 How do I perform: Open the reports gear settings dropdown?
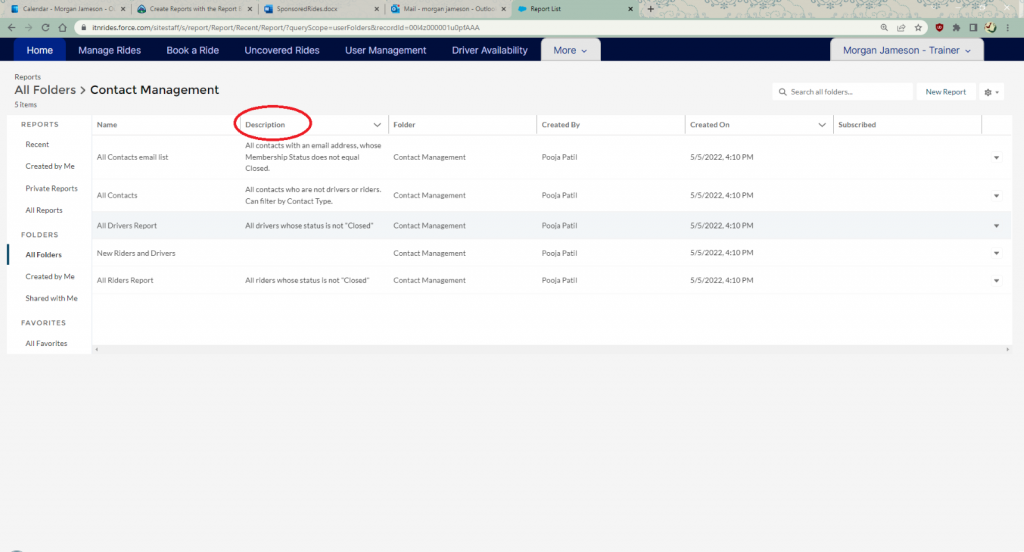click(x=991, y=92)
